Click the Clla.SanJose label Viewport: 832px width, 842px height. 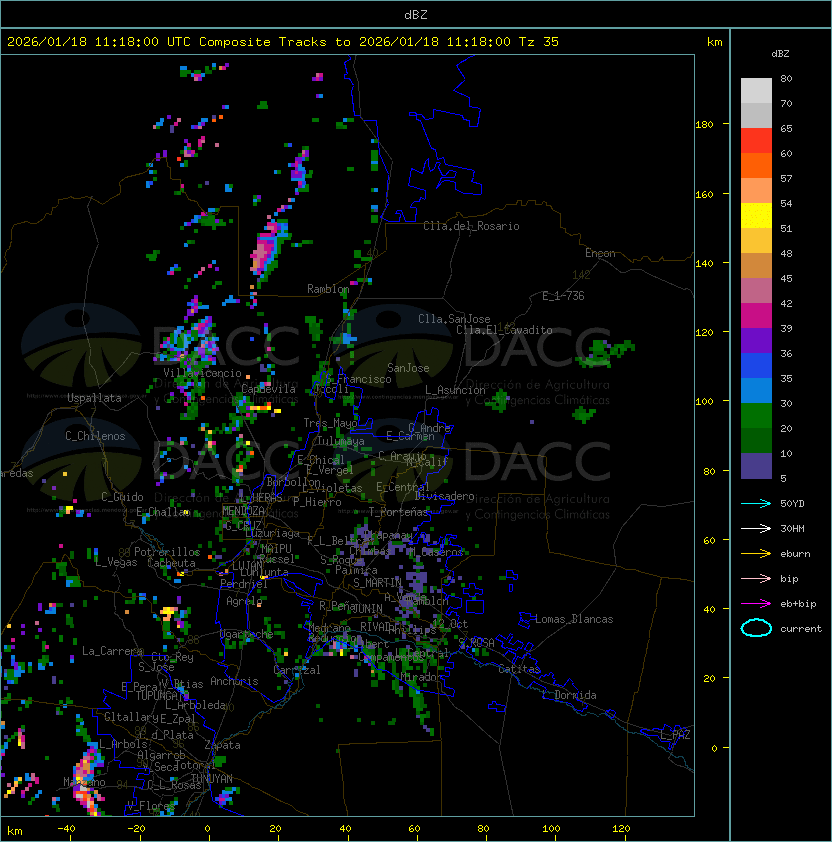coord(454,318)
